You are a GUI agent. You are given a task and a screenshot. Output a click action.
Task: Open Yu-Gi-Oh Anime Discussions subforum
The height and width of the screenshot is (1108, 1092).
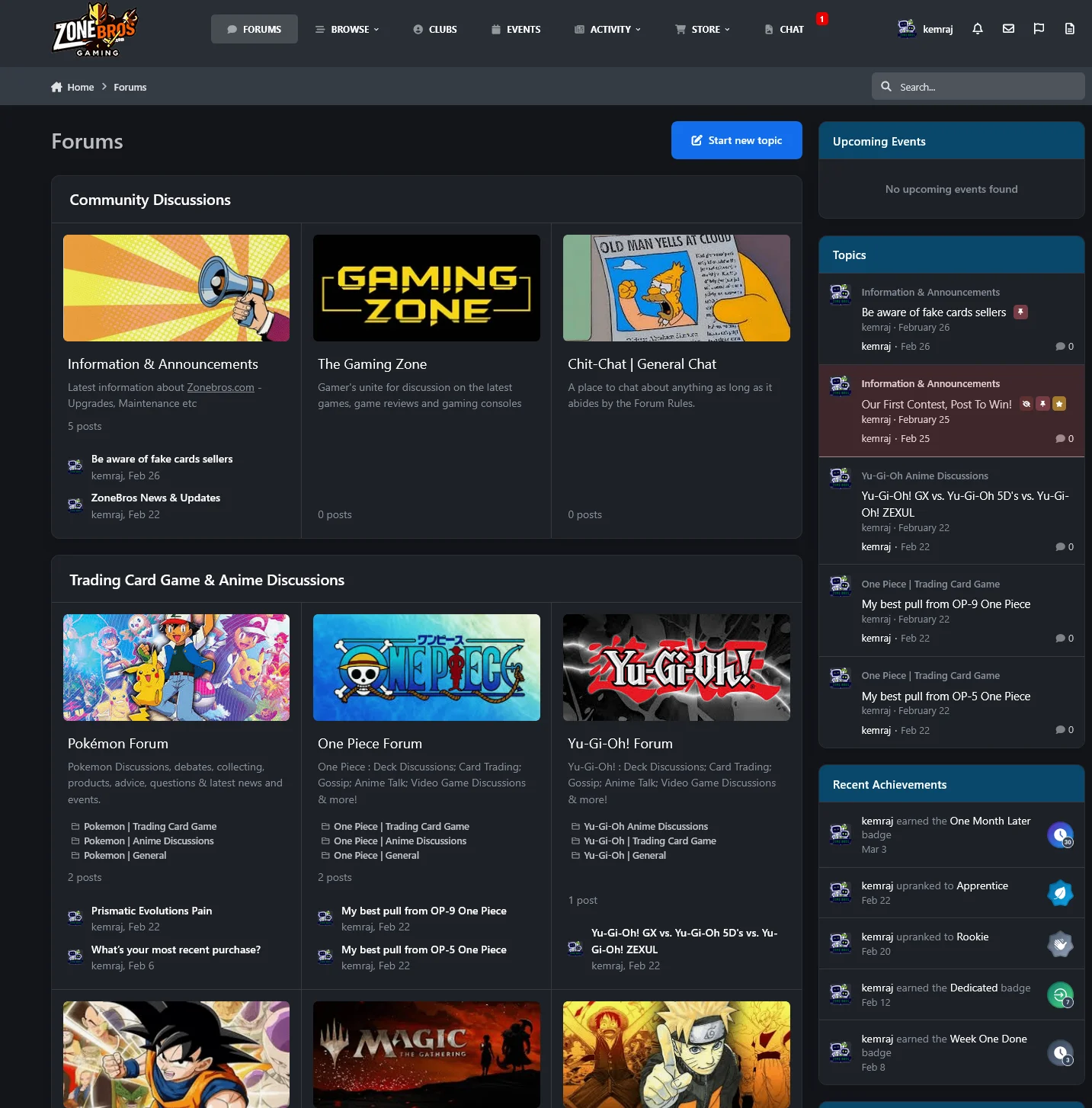pos(645,827)
